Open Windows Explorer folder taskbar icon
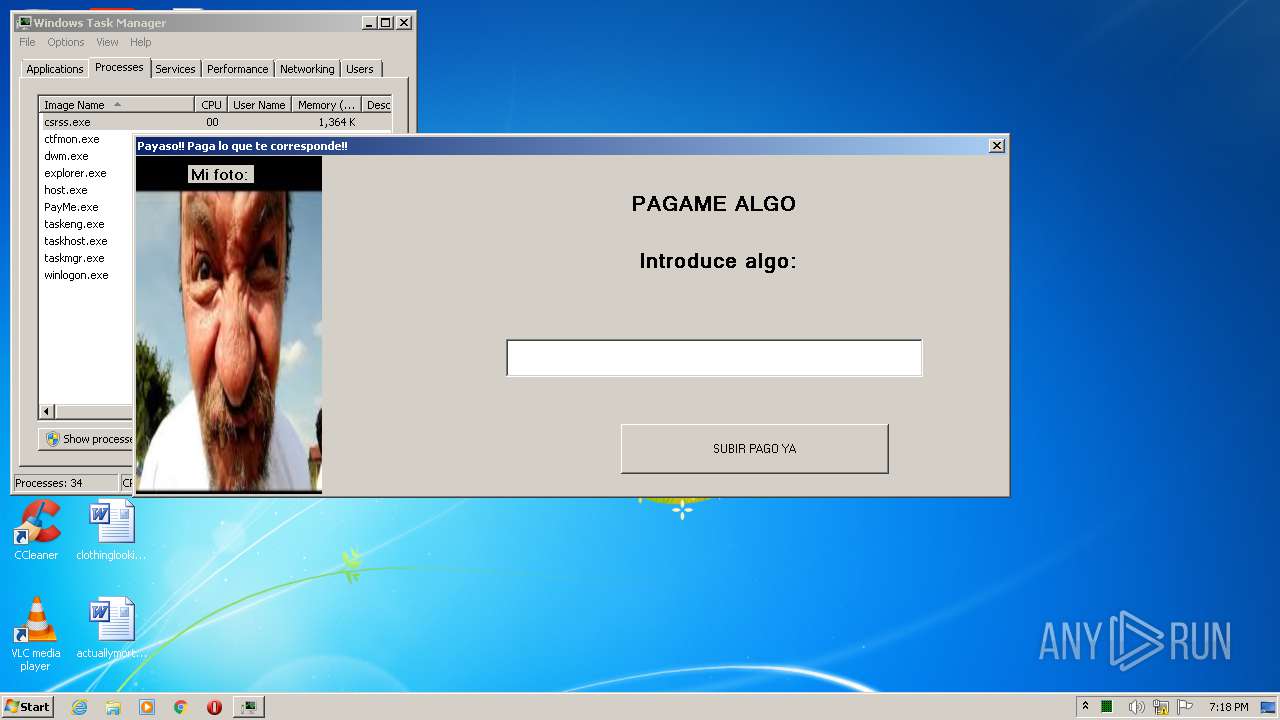 coord(113,707)
